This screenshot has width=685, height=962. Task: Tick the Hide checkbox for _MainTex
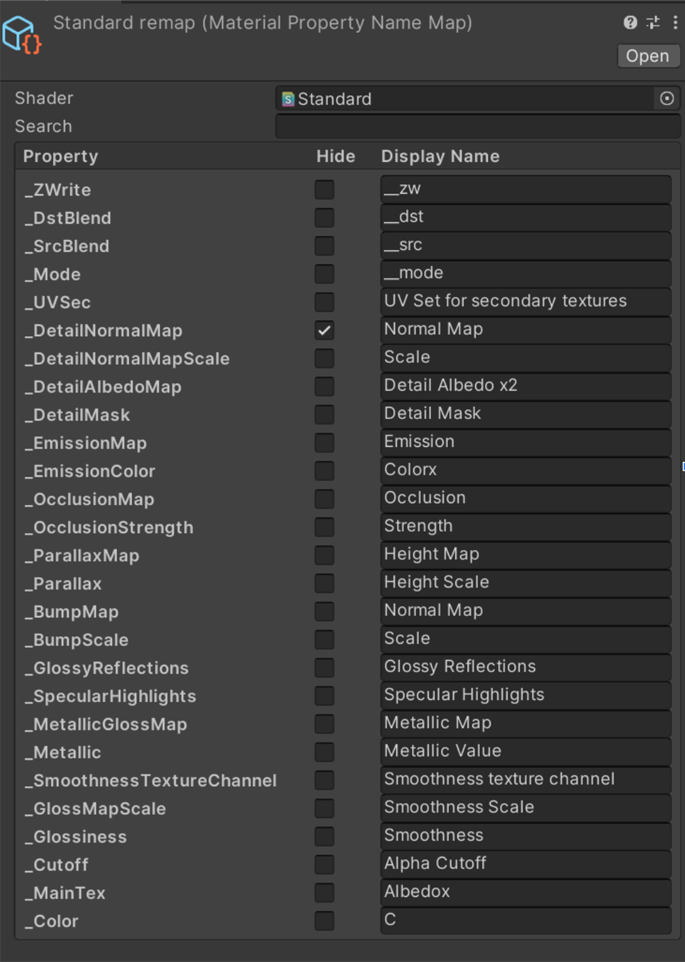coord(324,893)
